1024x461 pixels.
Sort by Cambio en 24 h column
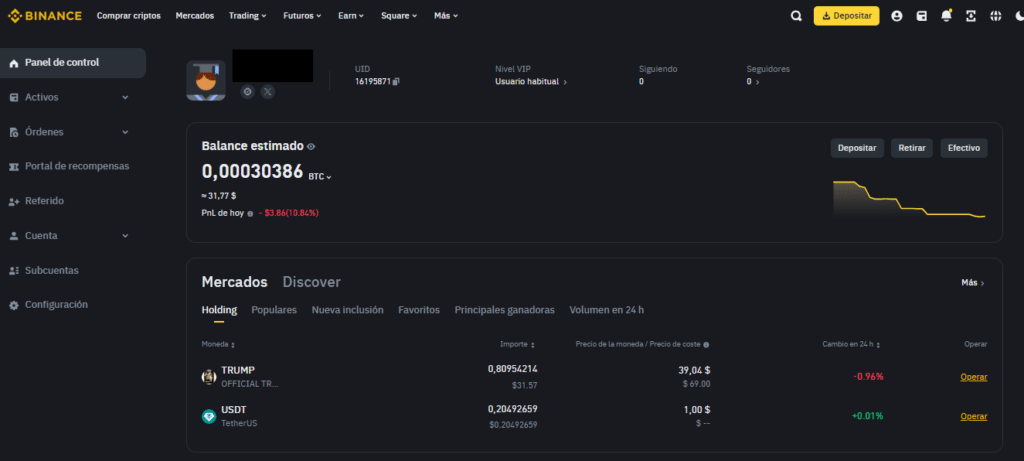(x=852, y=344)
